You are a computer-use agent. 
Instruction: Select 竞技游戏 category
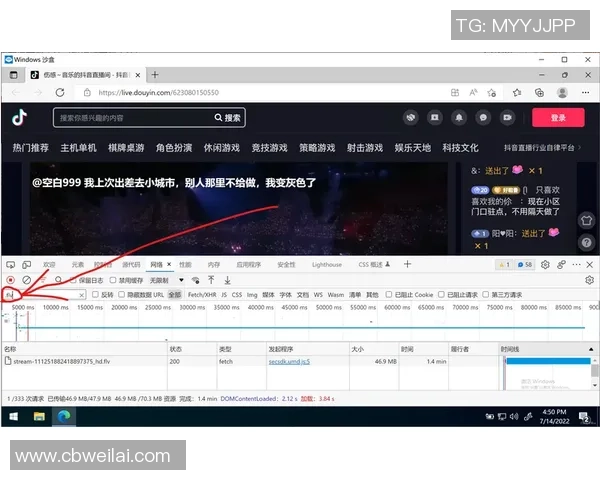[269, 148]
